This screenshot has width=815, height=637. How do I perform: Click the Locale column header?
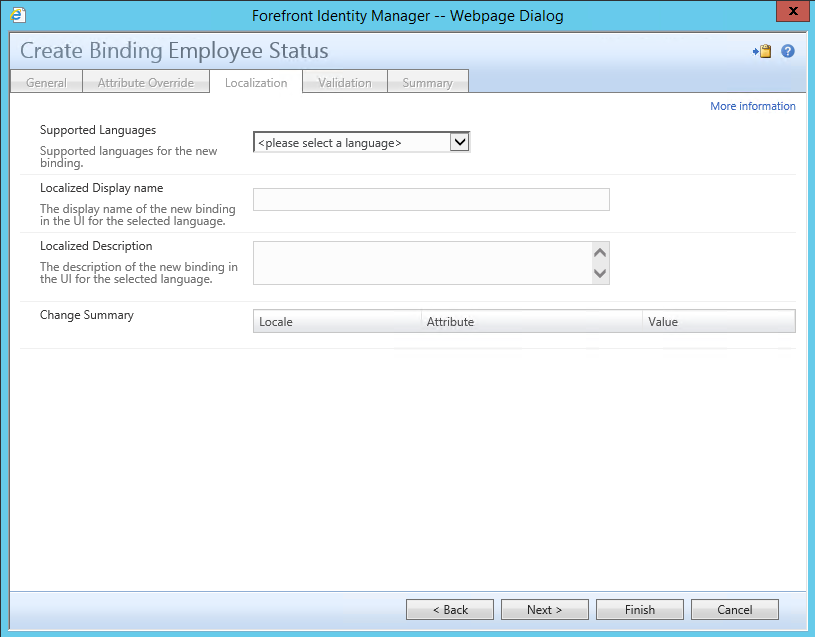click(337, 322)
